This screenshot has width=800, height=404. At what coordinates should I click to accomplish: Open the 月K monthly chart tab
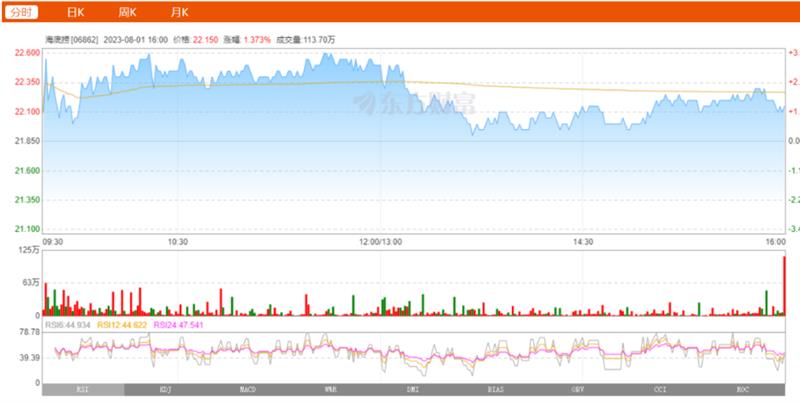point(179,12)
